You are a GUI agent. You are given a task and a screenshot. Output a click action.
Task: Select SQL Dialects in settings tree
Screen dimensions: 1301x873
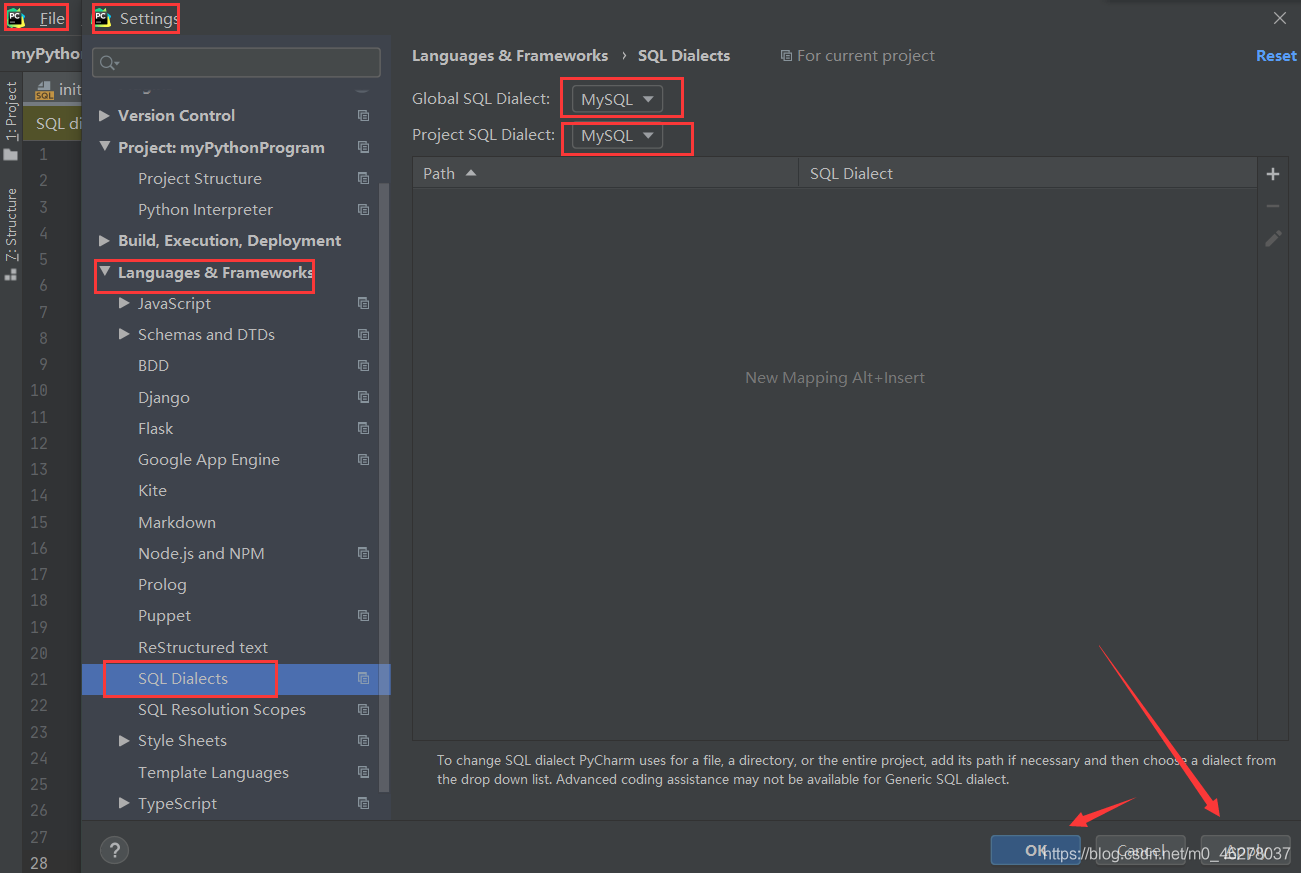(x=183, y=678)
